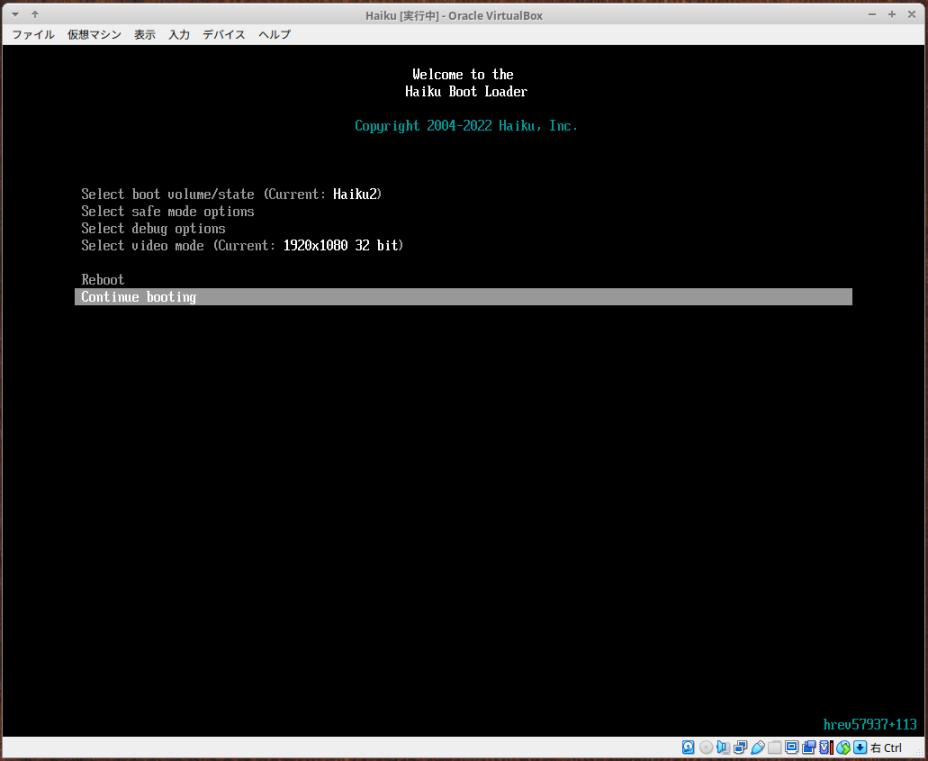Select the 'Select safe mode options' entry

[463, 211]
